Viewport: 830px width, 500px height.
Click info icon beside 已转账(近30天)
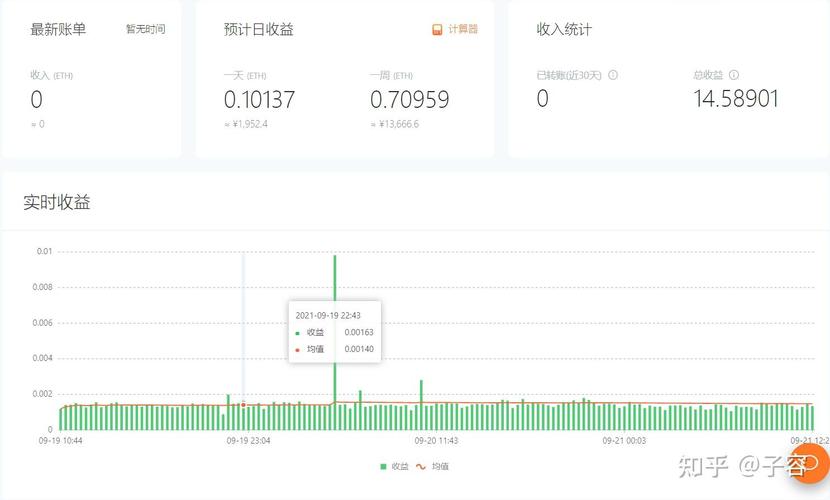pyautogui.click(x=613, y=75)
